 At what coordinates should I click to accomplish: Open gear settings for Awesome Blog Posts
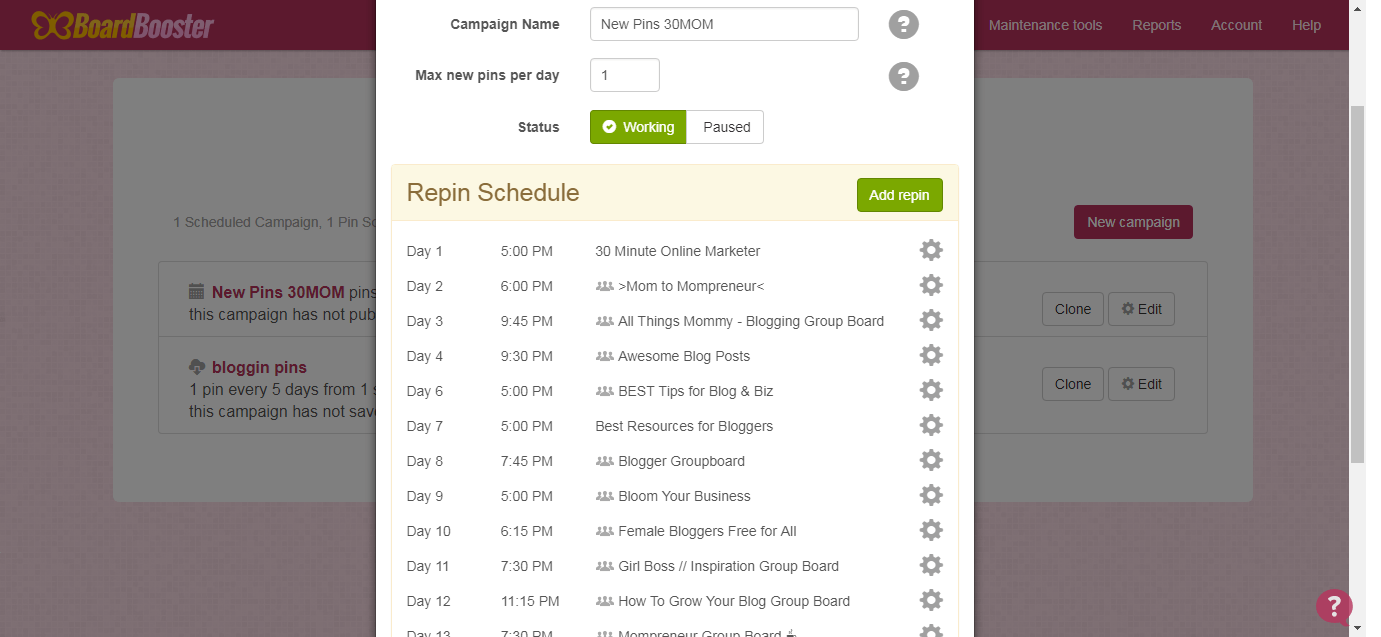click(x=931, y=355)
